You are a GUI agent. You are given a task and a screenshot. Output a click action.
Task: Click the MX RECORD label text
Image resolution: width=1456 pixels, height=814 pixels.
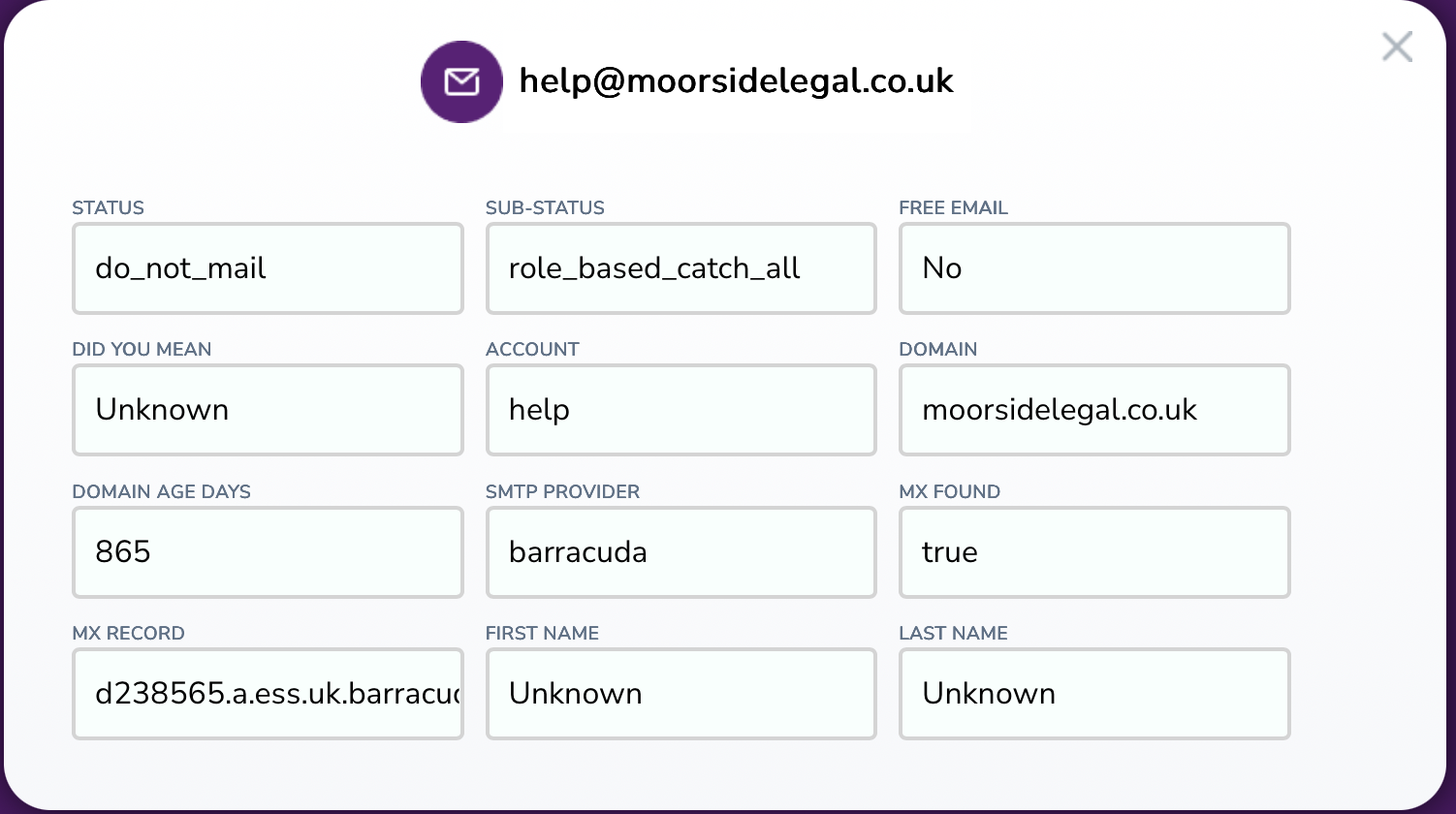pyautogui.click(x=128, y=634)
